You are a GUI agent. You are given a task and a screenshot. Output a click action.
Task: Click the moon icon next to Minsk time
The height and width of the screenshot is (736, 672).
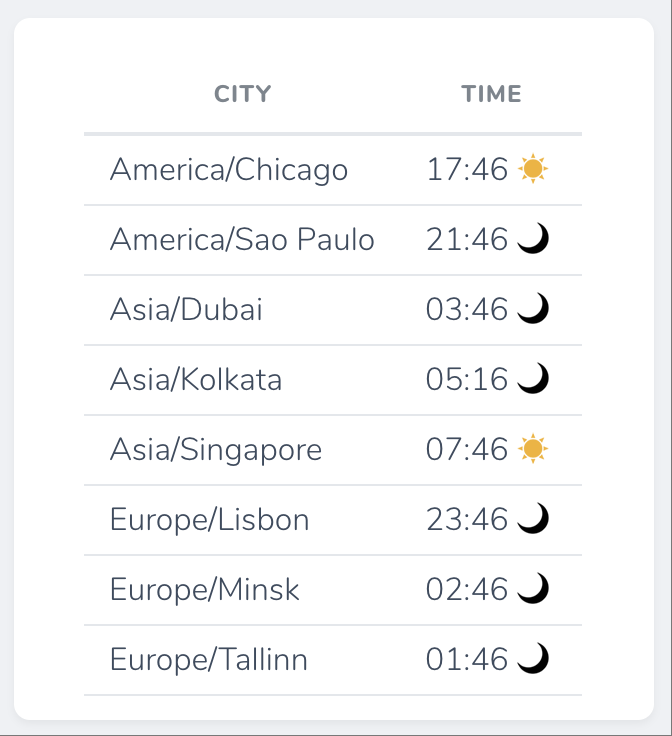coord(533,588)
